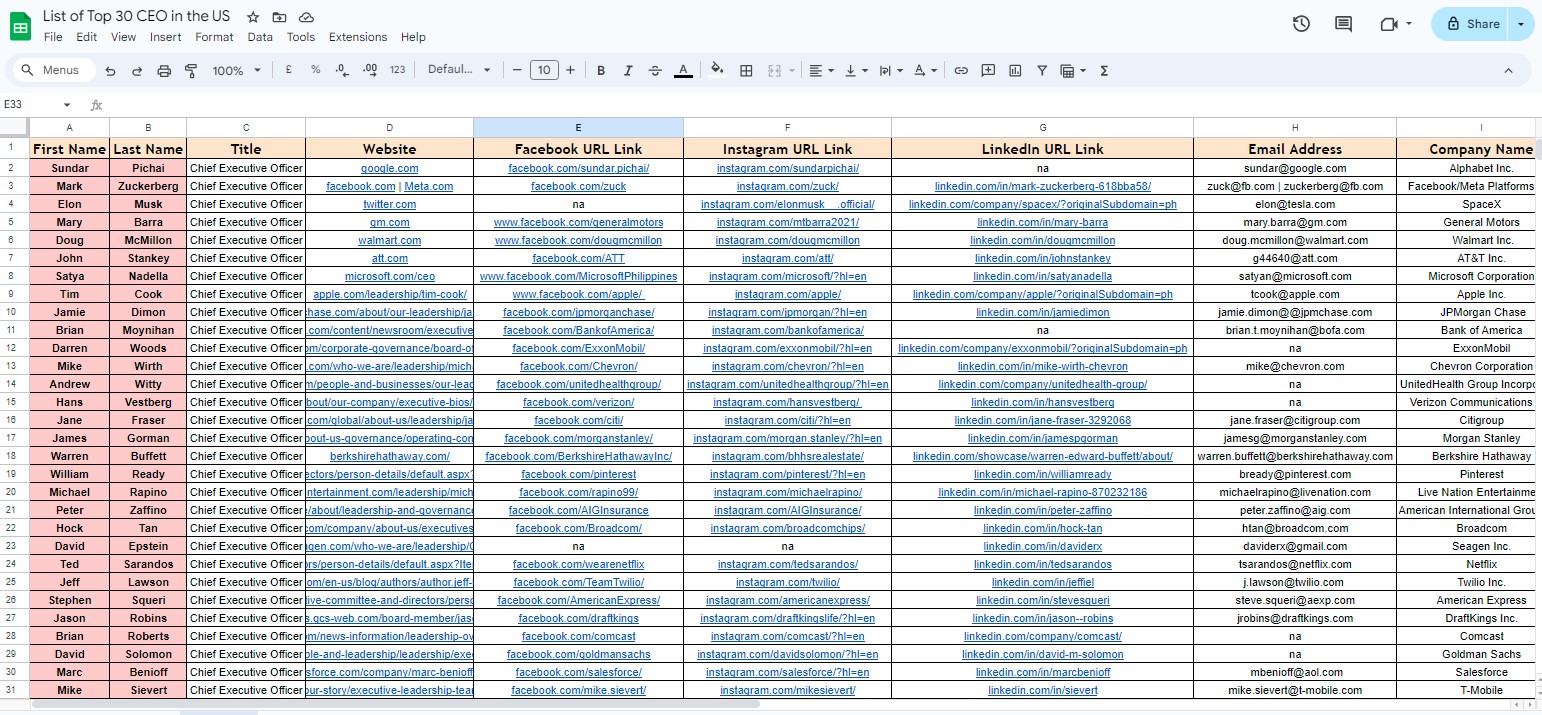This screenshot has width=1542, height=715.
Task: Open the linkedin.com/in/satyanadella link
Action: (1042, 276)
